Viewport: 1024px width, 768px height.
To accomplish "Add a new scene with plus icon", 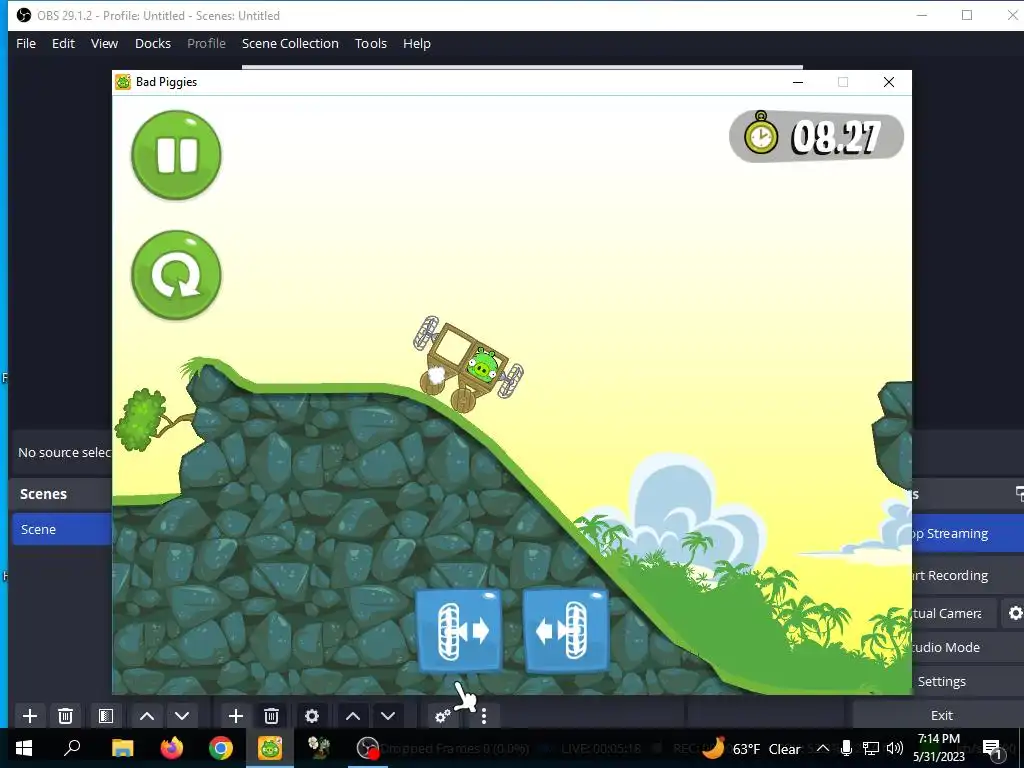I will [30, 716].
